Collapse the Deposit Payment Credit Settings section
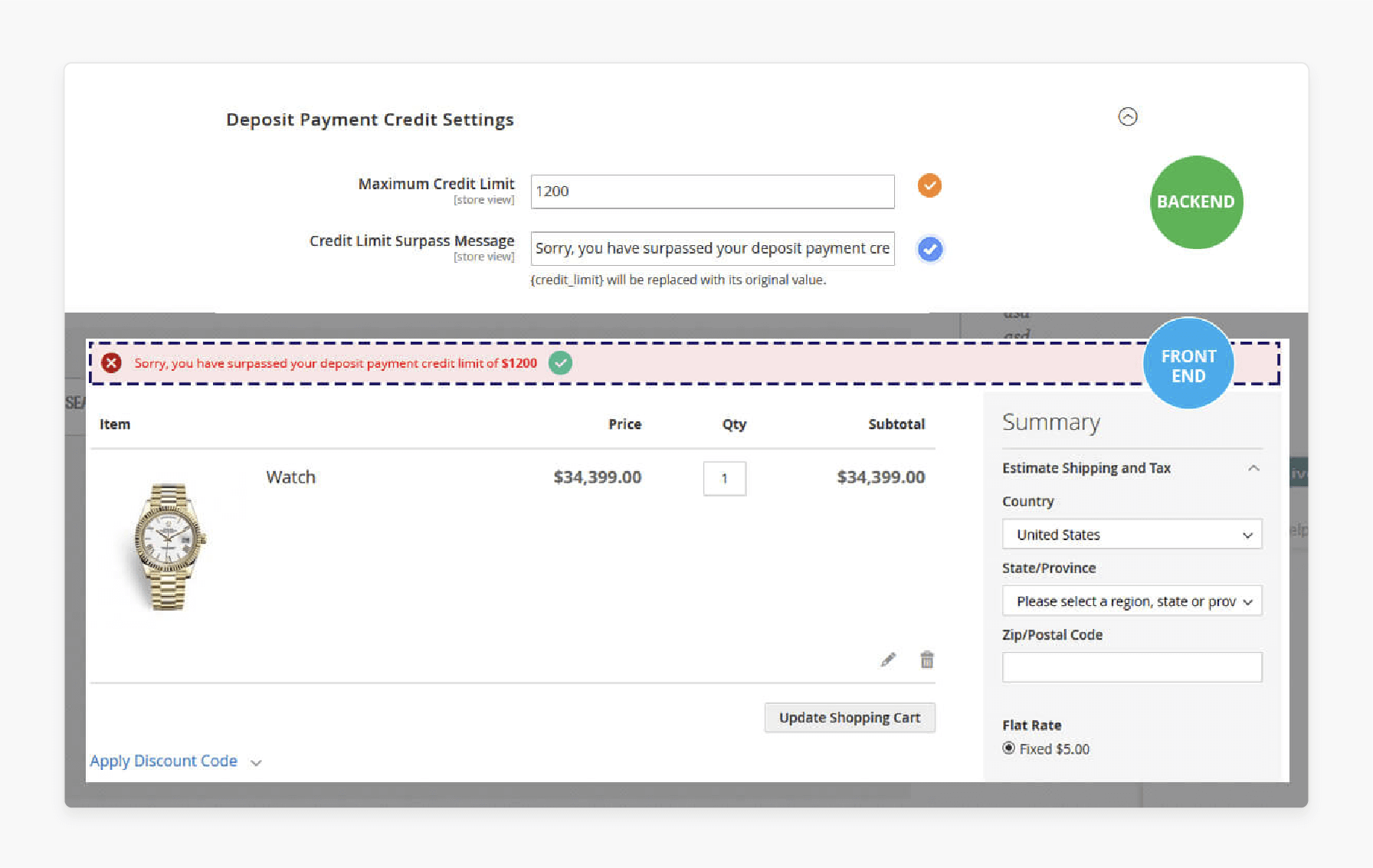This screenshot has height=868, width=1373. pos(1127,116)
